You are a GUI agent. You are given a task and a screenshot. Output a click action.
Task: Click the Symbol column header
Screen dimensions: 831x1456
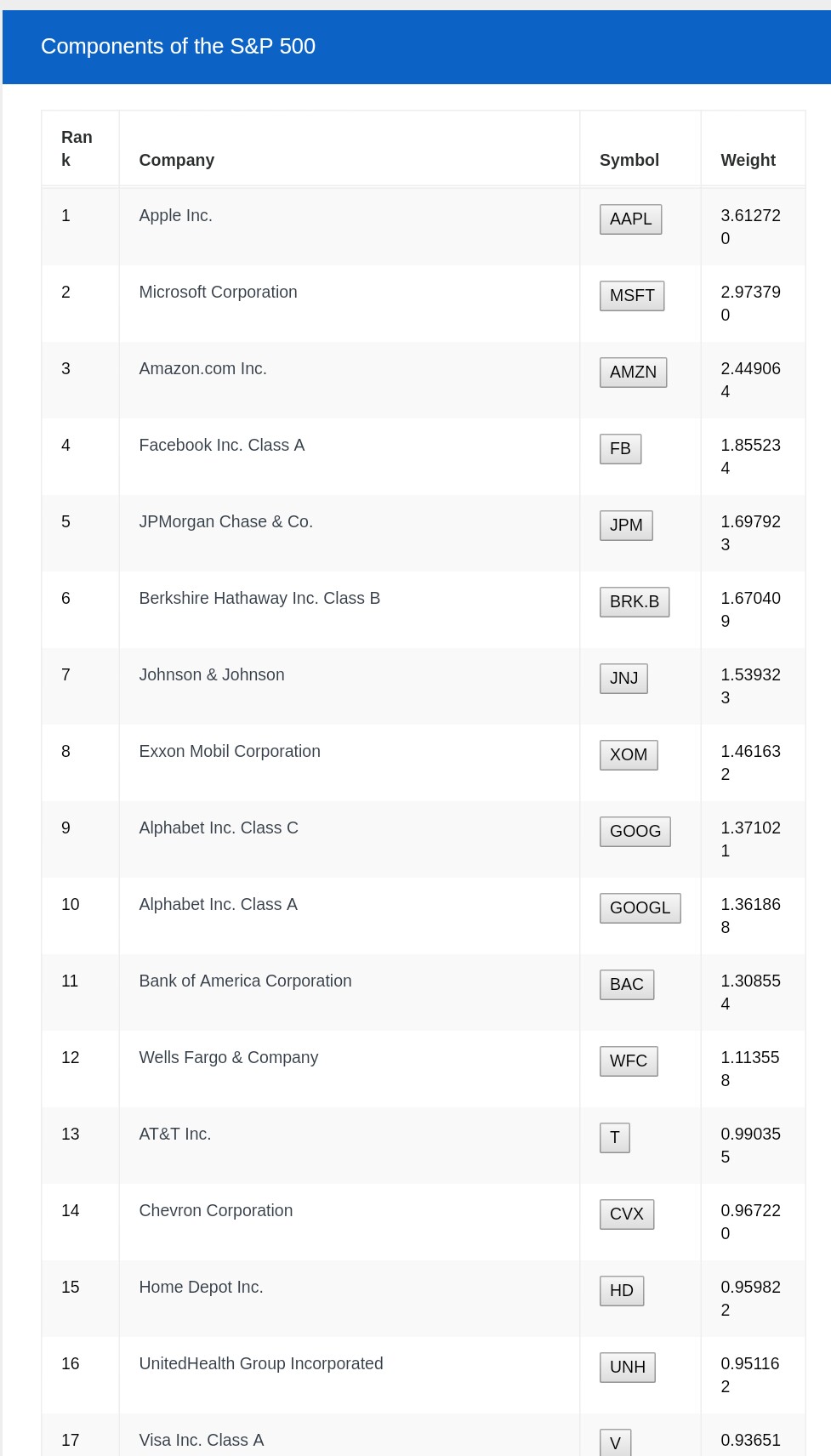pyautogui.click(x=629, y=160)
